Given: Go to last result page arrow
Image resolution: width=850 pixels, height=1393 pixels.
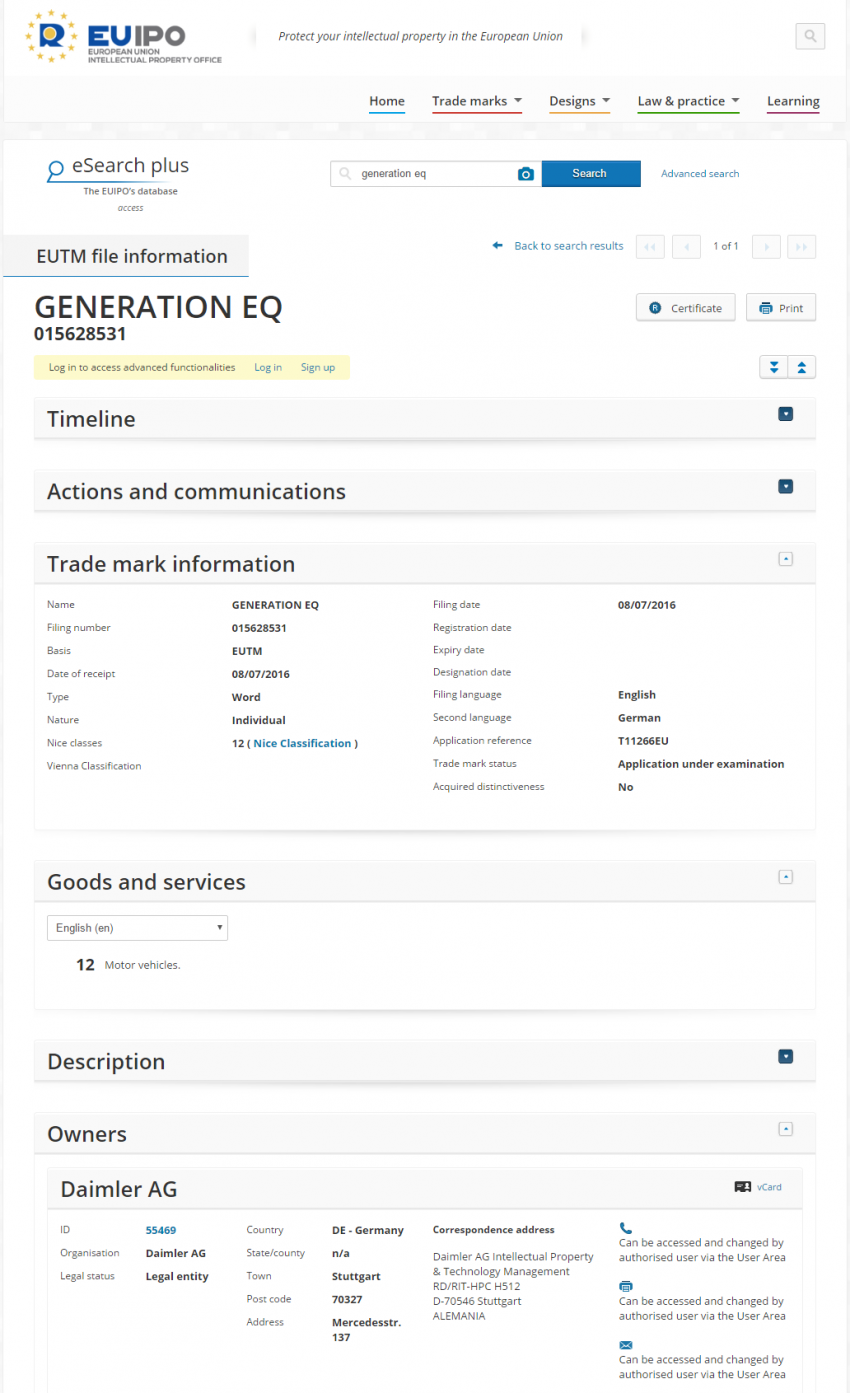Looking at the screenshot, I should (x=801, y=247).
